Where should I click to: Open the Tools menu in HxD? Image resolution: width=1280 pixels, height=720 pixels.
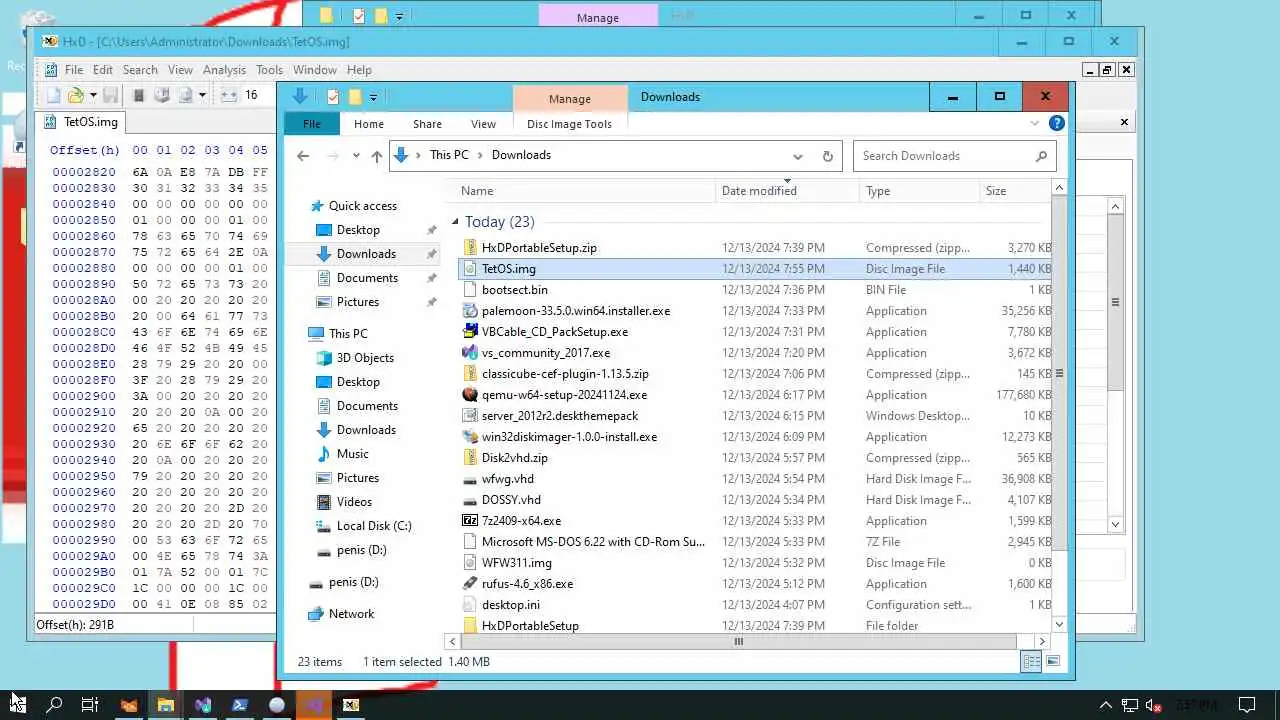[x=269, y=70]
